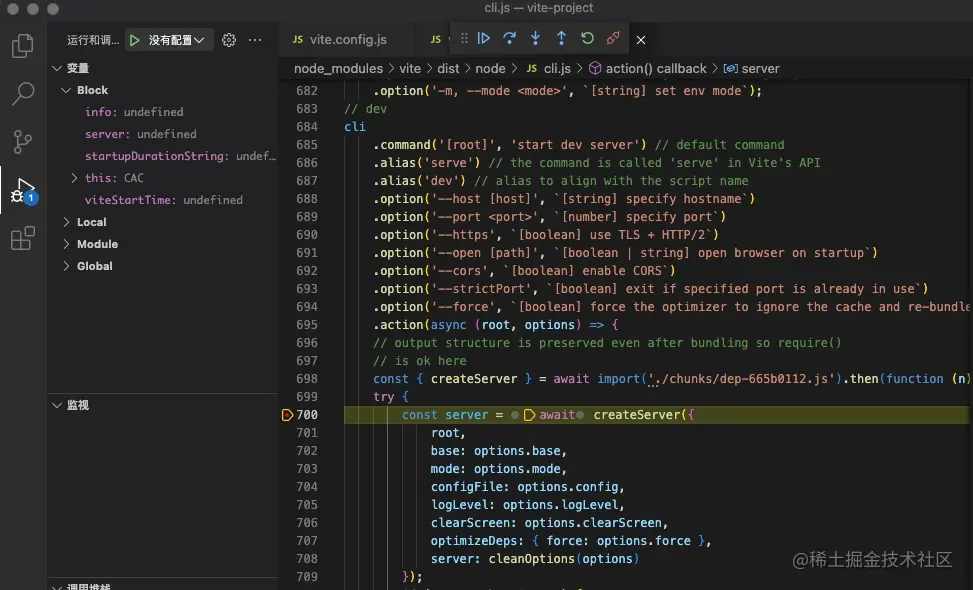The height and width of the screenshot is (590, 973).
Task: Toggle inline breakpoint before await
Action: pyautogui.click(x=529, y=415)
